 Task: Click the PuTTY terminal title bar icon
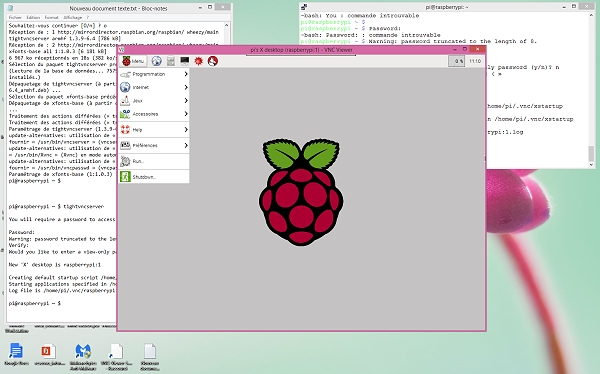[x=304, y=7]
